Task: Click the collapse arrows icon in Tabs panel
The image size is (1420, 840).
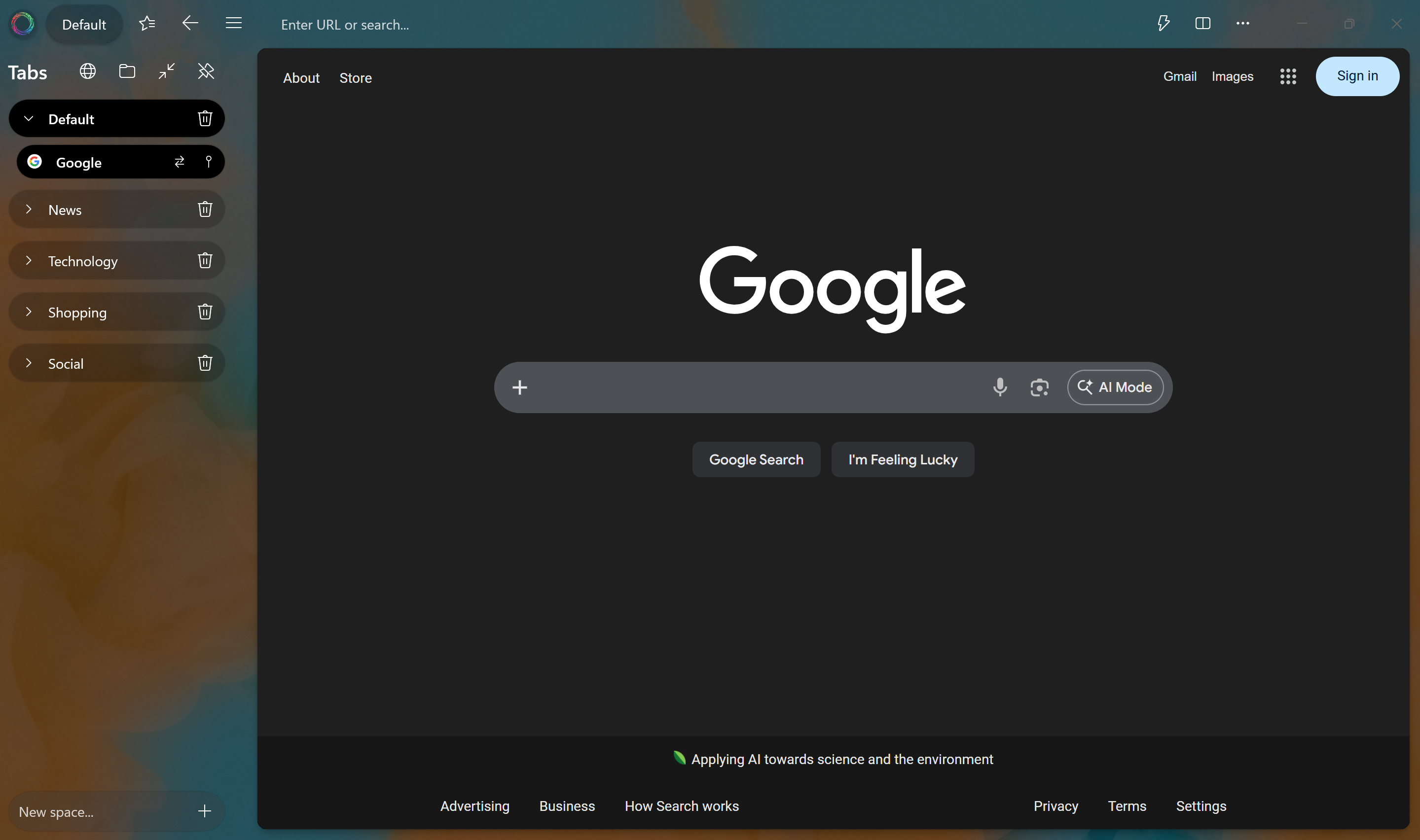Action: pyautogui.click(x=166, y=71)
